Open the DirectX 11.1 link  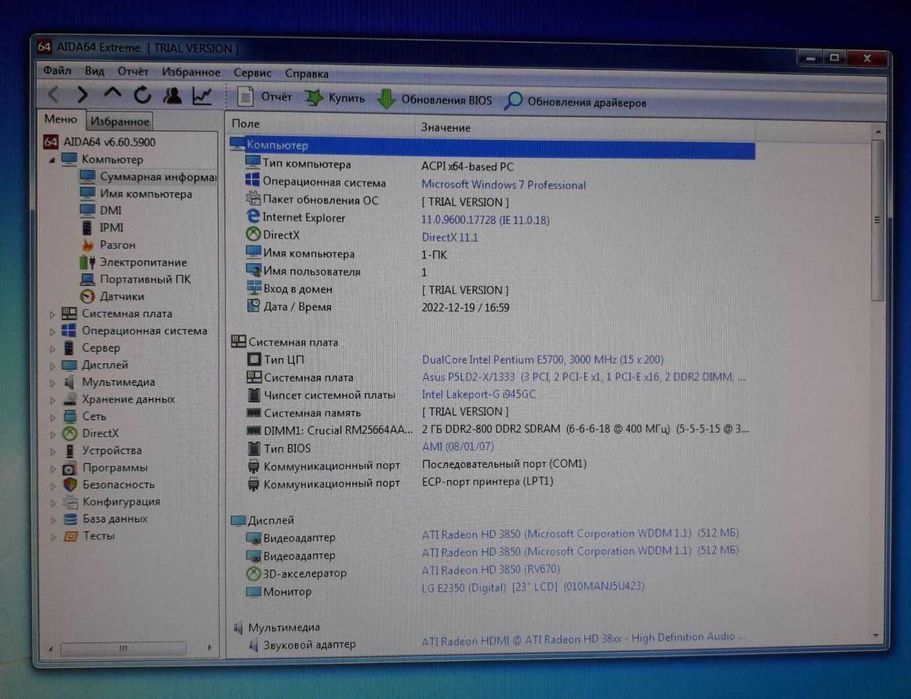click(450, 237)
